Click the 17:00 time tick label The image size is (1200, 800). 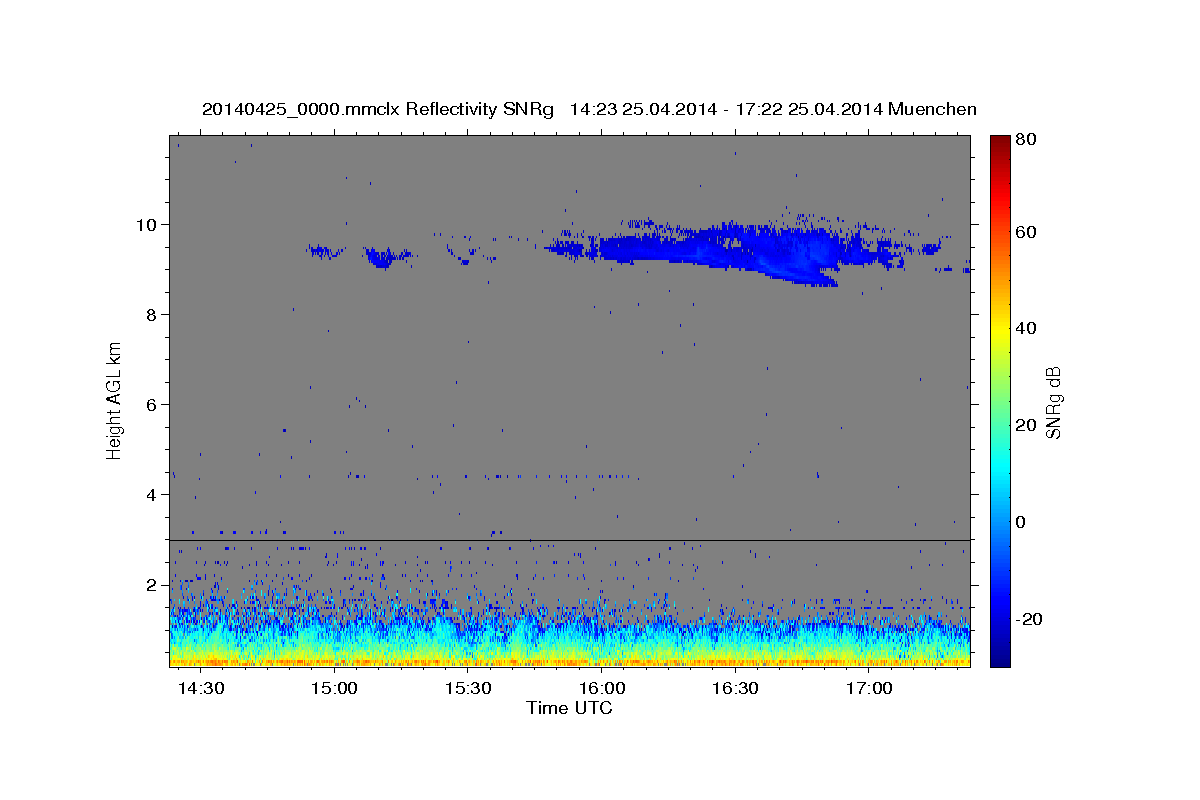(x=870, y=689)
